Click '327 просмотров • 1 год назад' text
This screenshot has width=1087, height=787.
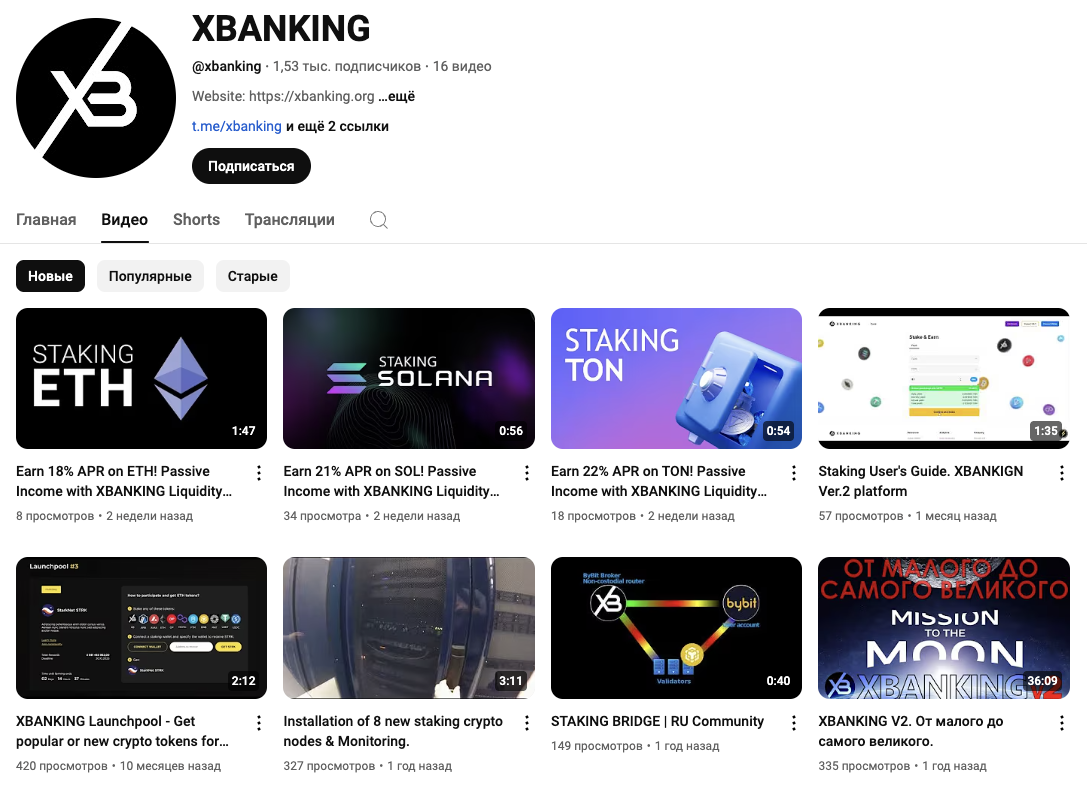pos(367,766)
